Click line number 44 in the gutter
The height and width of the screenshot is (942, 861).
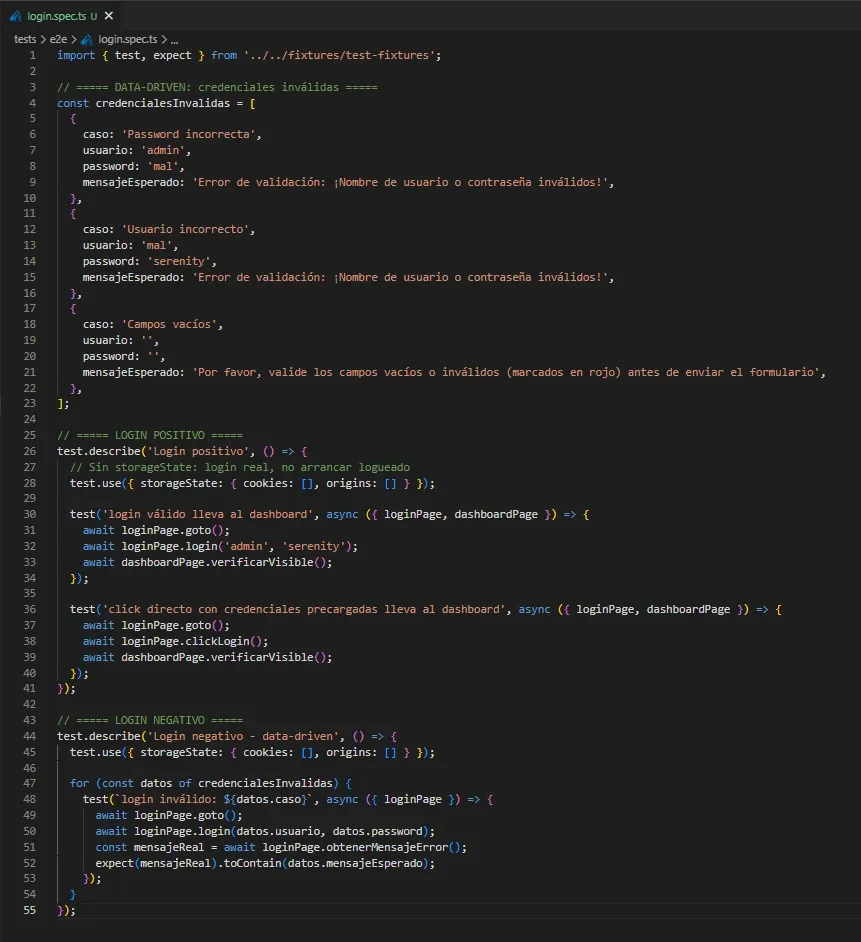click(29, 737)
